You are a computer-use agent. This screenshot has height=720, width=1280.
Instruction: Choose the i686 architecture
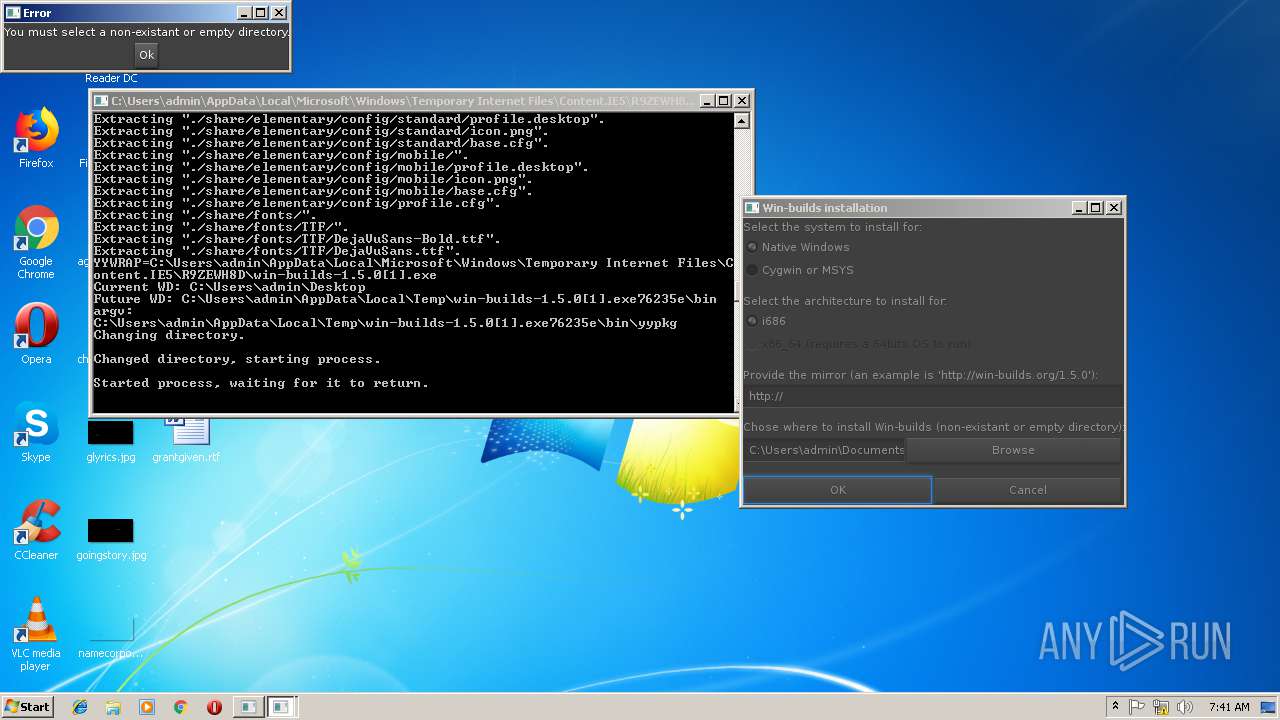[766, 321]
